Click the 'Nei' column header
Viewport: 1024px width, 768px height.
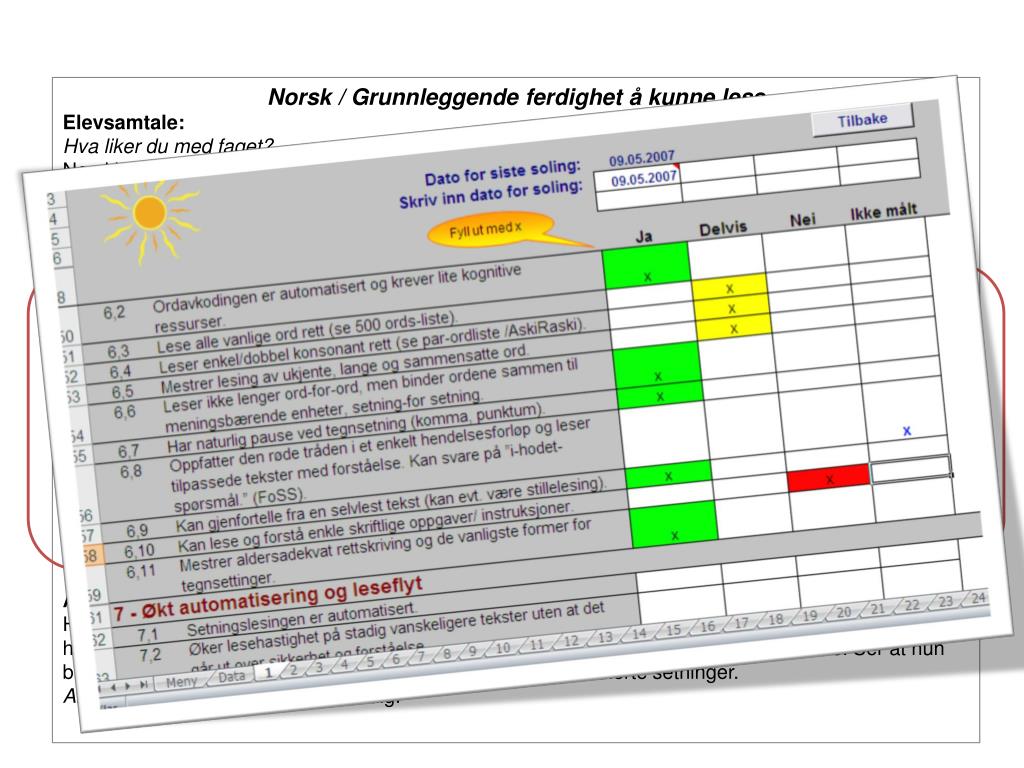point(803,219)
